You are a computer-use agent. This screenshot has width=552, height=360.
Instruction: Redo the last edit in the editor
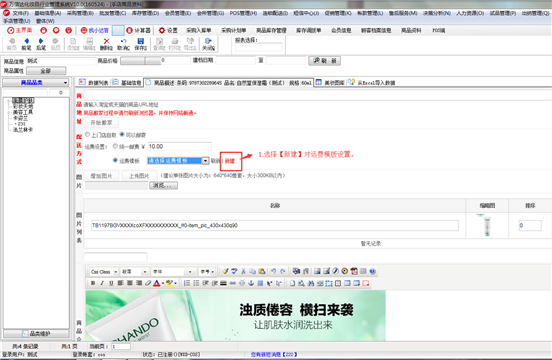[283, 271]
